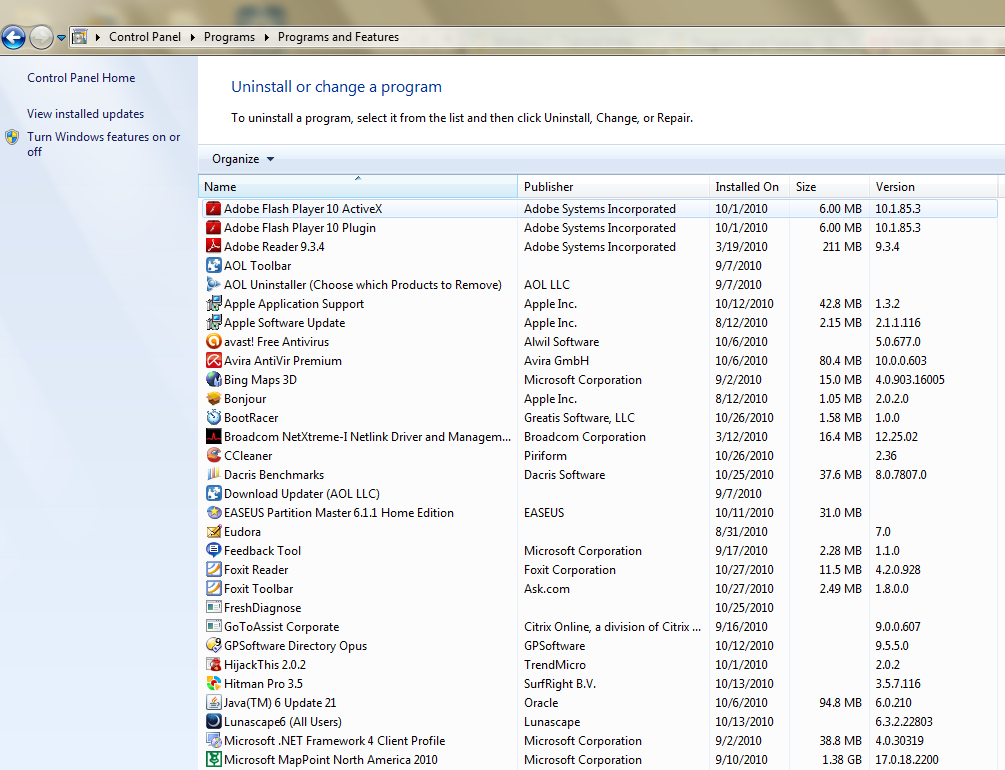Go to Programs in breadcrumb
Viewport: 1005px width, 770px height.
229,37
